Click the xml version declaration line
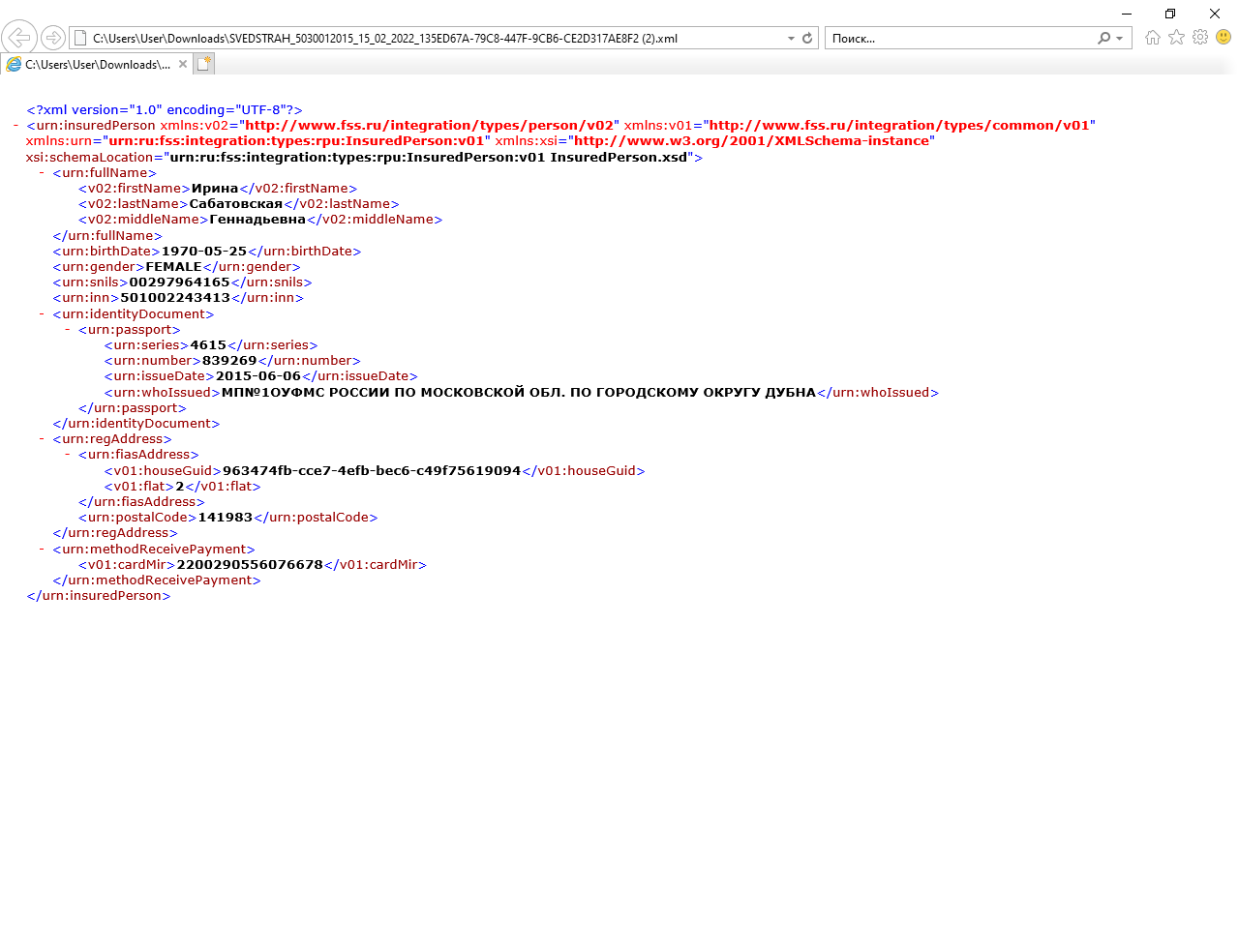Screen dimensions: 1239x952 (165, 110)
